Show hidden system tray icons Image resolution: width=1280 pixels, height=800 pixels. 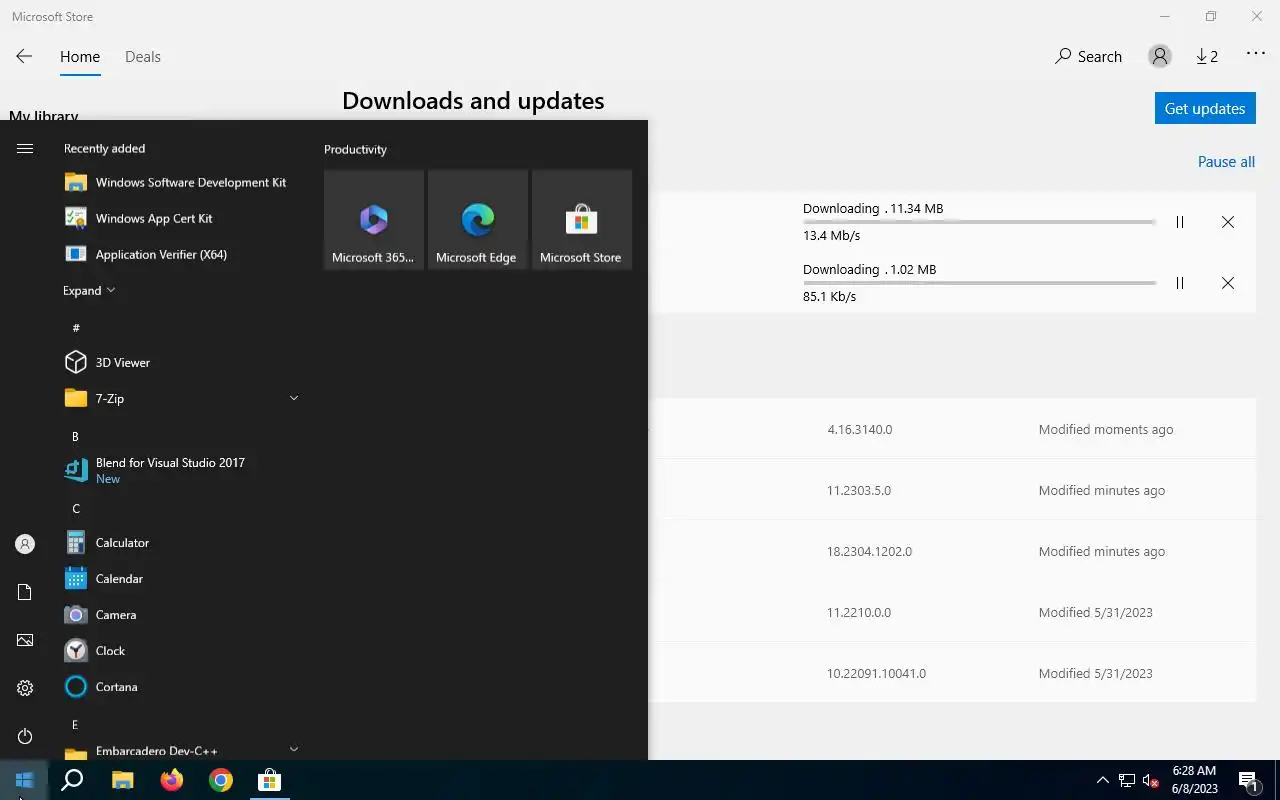[x=1103, y=780]
